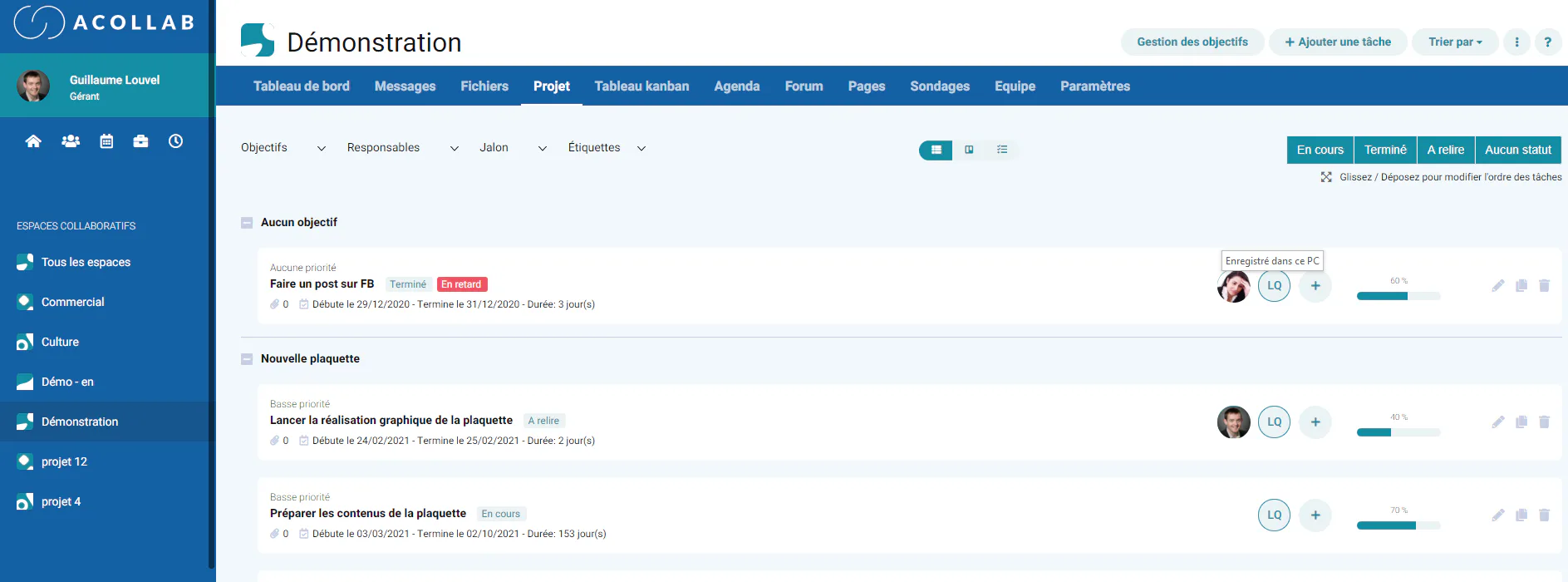
Task: Collapse the 'Nouvelle plaquette' section
Action: (247, 359)
